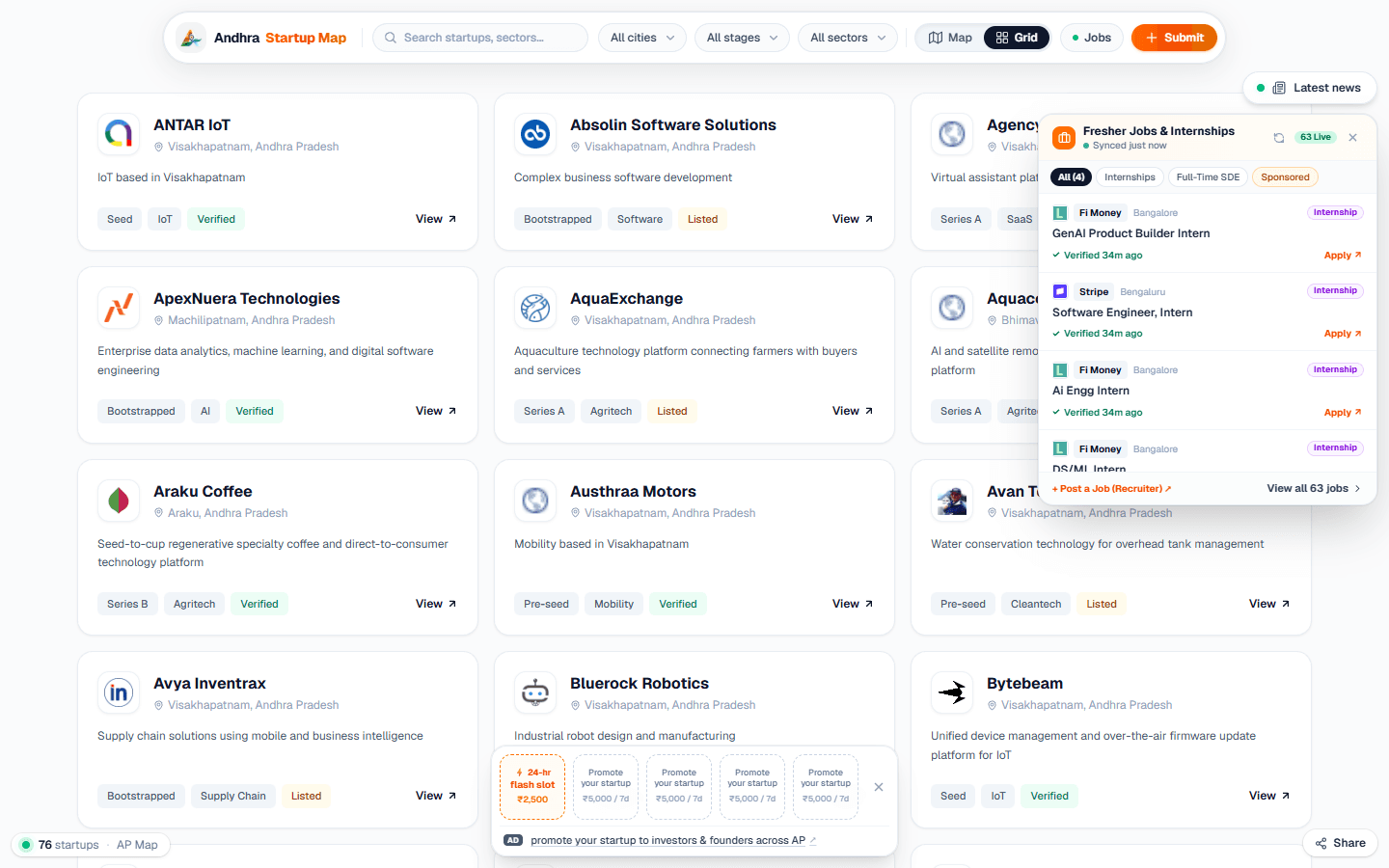Image resolution: width=1389 pixels, height=868 pixels.
Task: Apply to Ai Engg Intern job
Action: coord(1343,413)
